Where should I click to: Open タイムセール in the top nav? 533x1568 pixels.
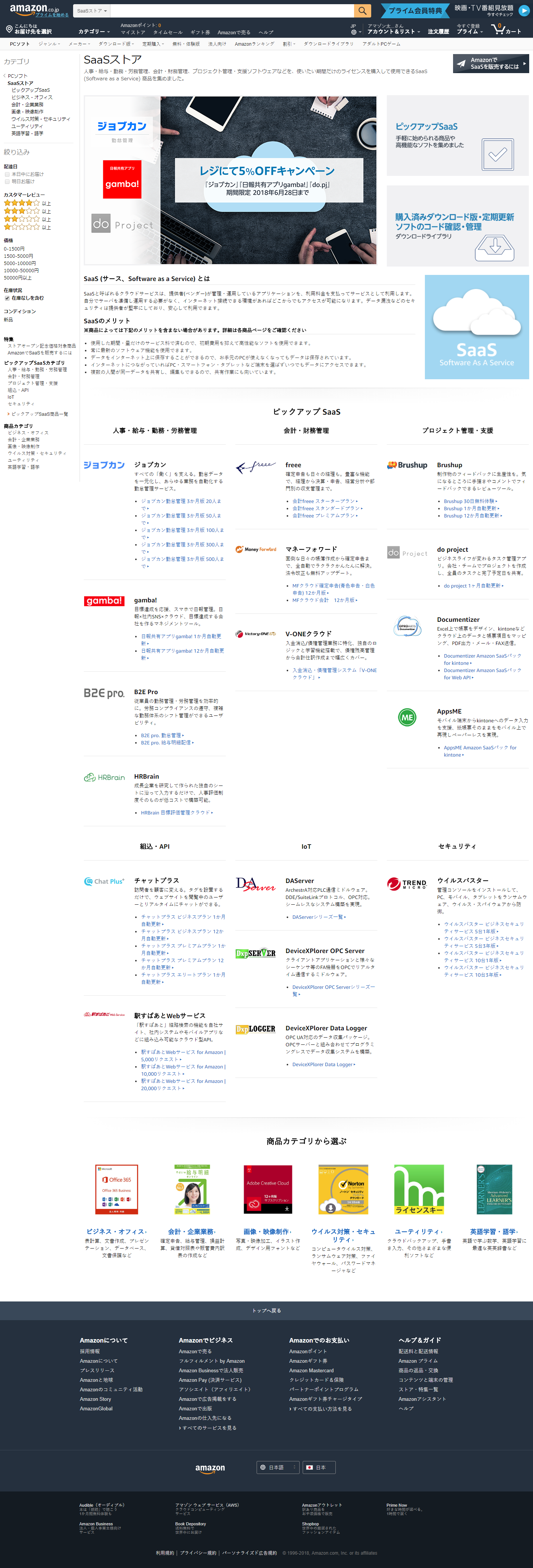pos(168,32)
